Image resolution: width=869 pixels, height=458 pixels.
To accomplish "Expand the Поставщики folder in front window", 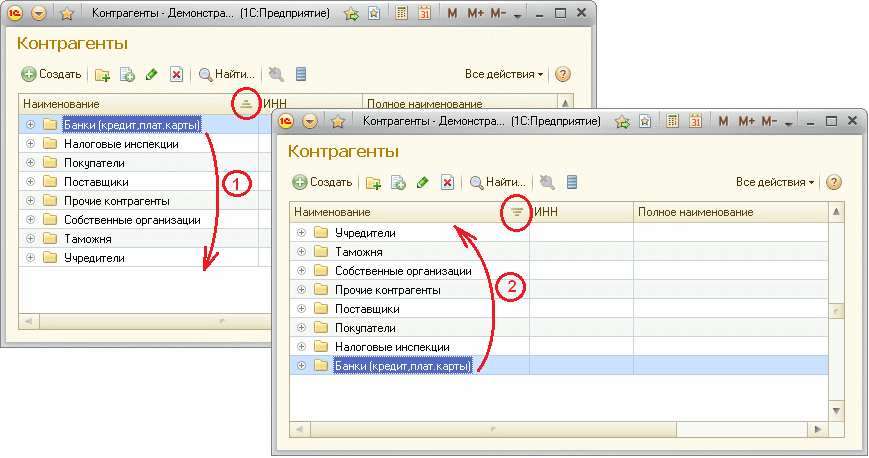I will pyautogui.click(x=301, y=309).
